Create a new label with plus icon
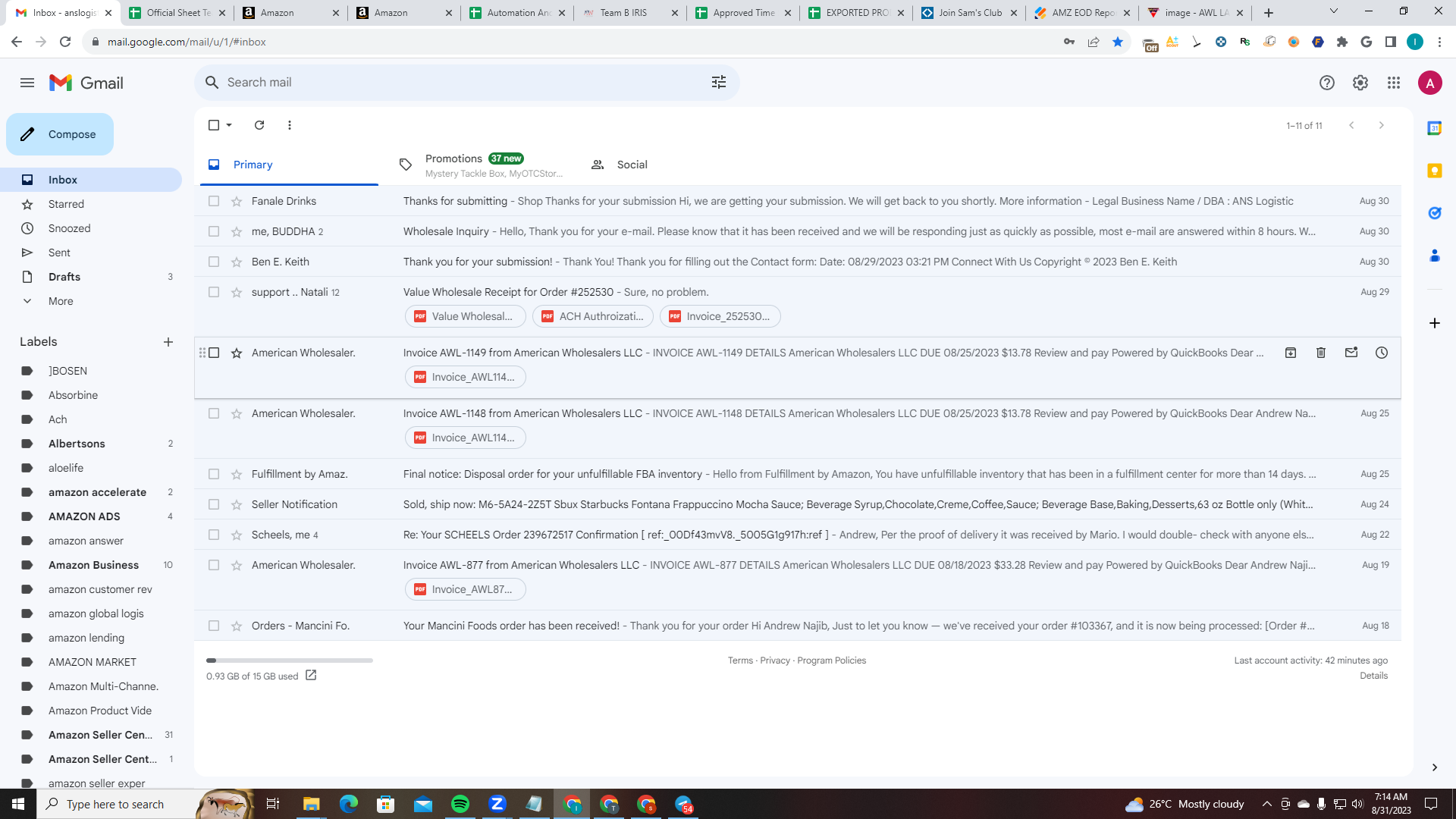The image size is (1456, 819). (x=168, y=342)
